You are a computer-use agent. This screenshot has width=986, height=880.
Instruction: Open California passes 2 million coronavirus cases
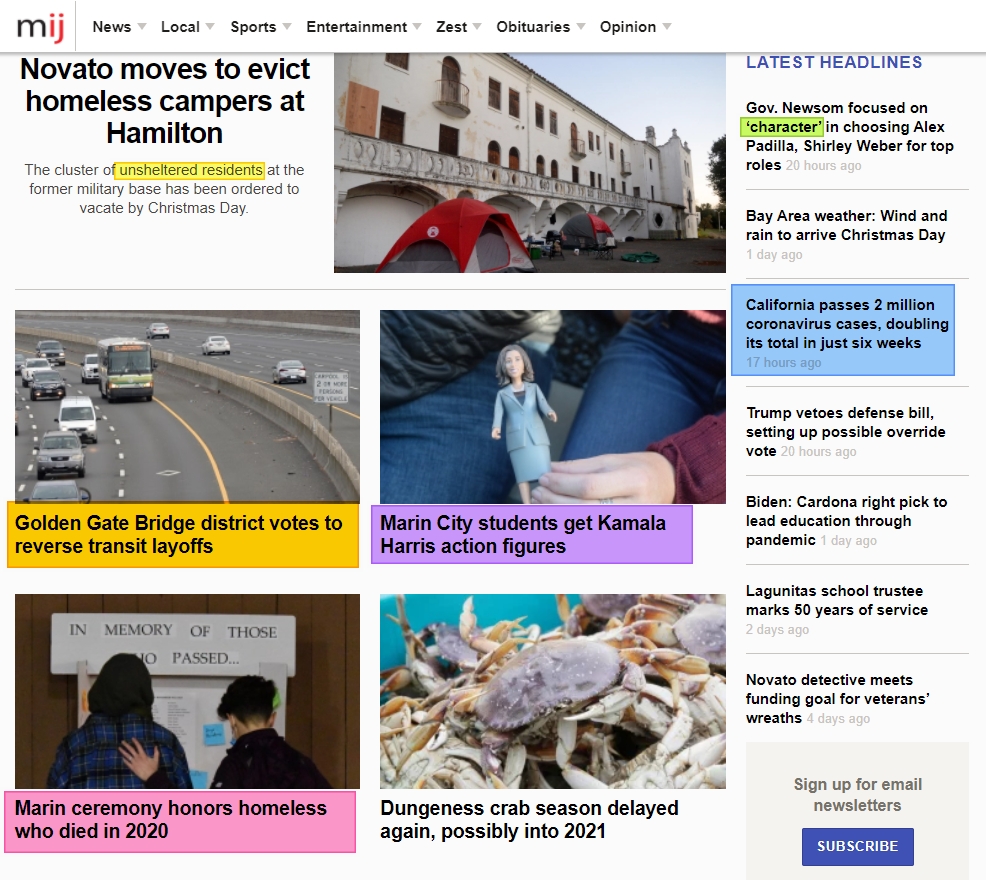[x=847, y=324]
